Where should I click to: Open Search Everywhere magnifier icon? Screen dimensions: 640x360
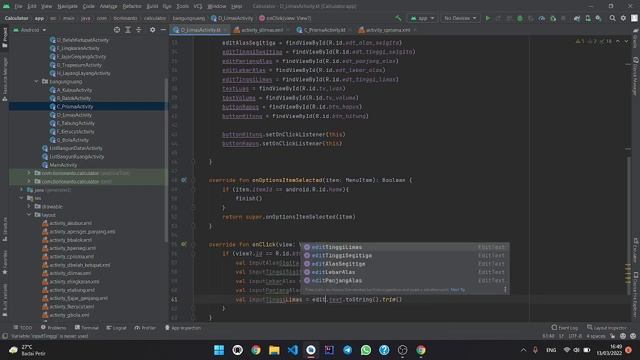pyautogui.click(x=612, y=18)
